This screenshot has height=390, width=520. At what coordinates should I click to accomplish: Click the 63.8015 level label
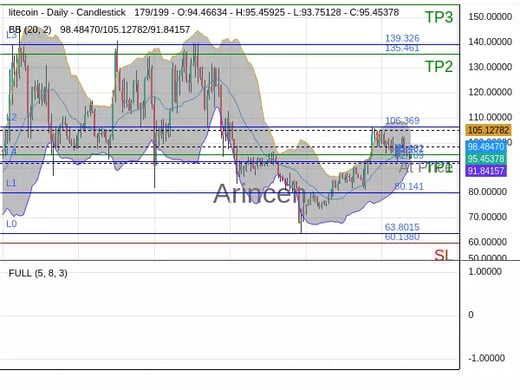tap(402, 227)
